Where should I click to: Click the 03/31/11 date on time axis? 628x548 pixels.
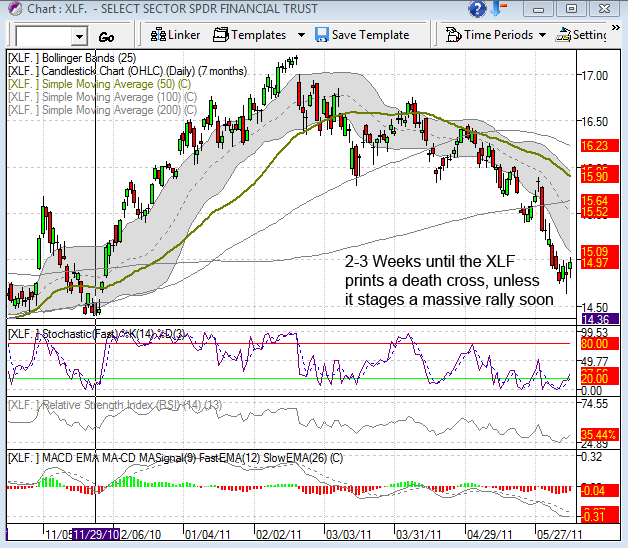point(418,534)
